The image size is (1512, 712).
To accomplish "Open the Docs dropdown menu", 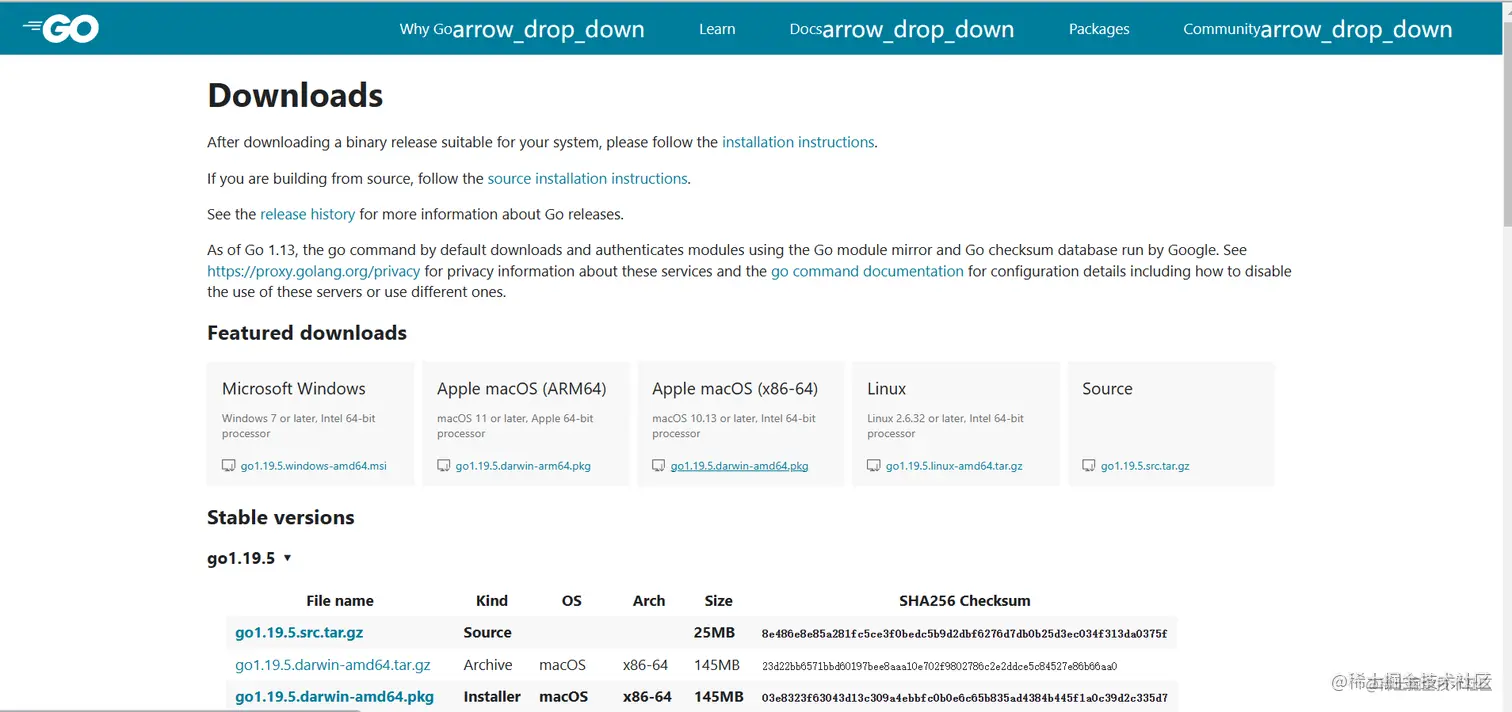I will 902,29.
